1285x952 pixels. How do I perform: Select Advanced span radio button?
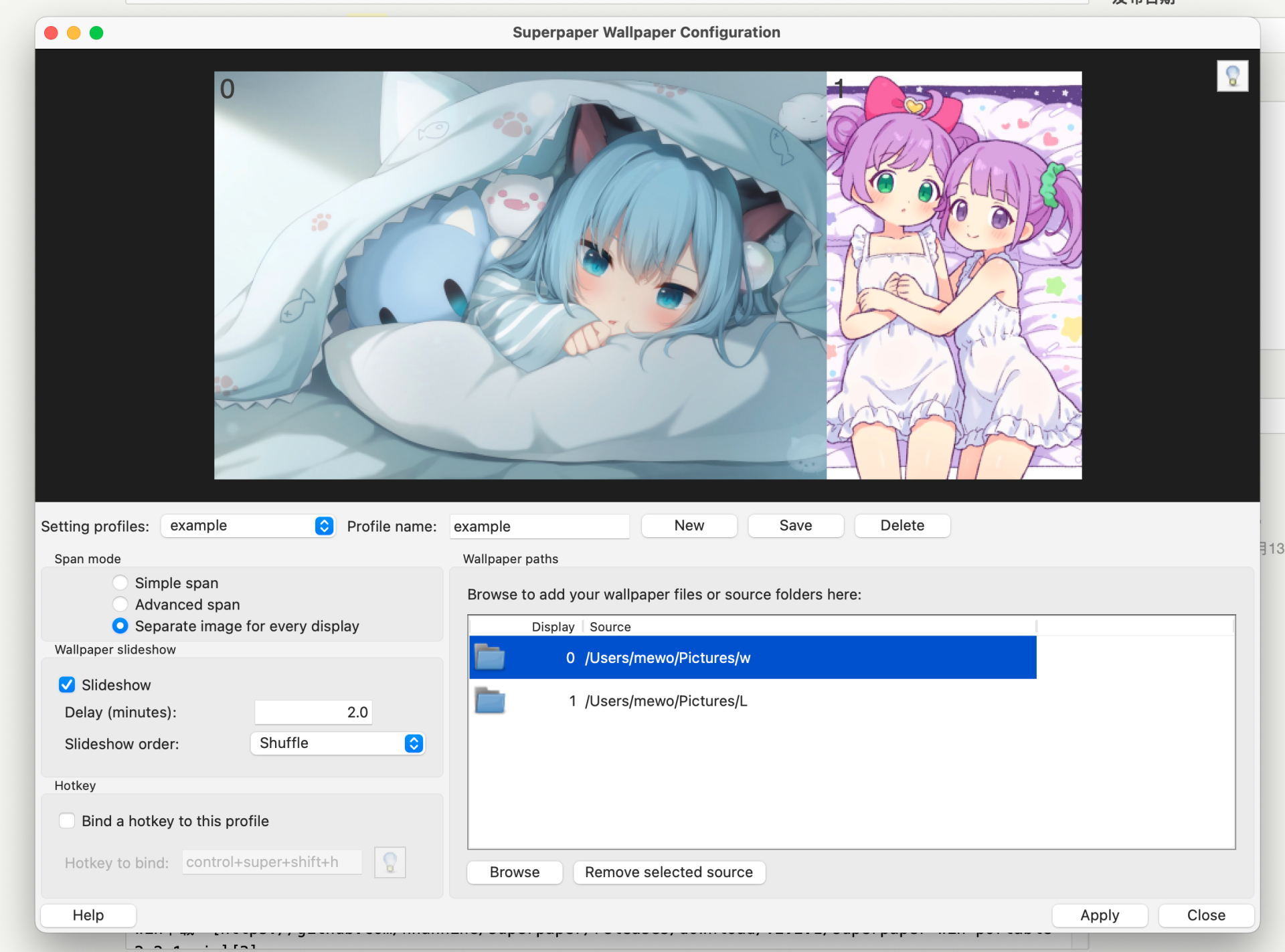[120, 604]
